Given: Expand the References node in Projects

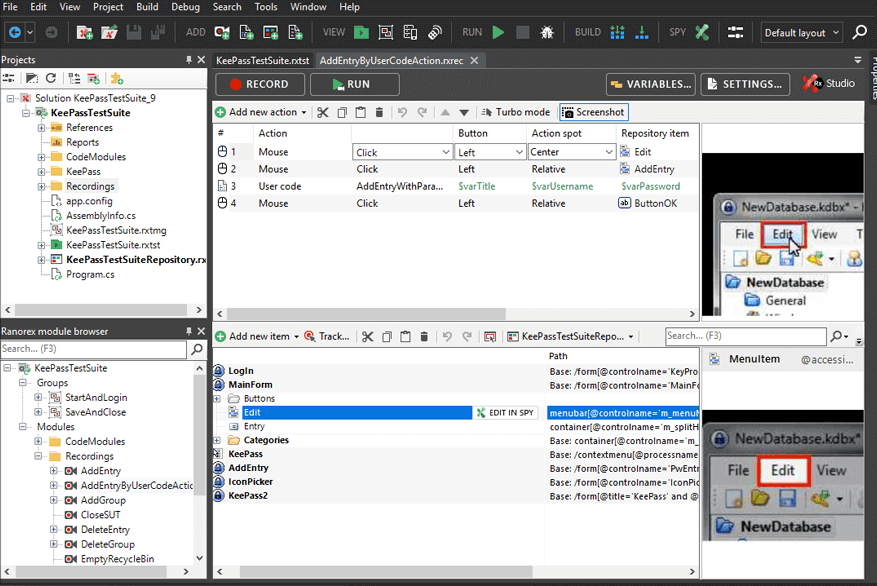Looking at the screenshot, I should [41, 128].
